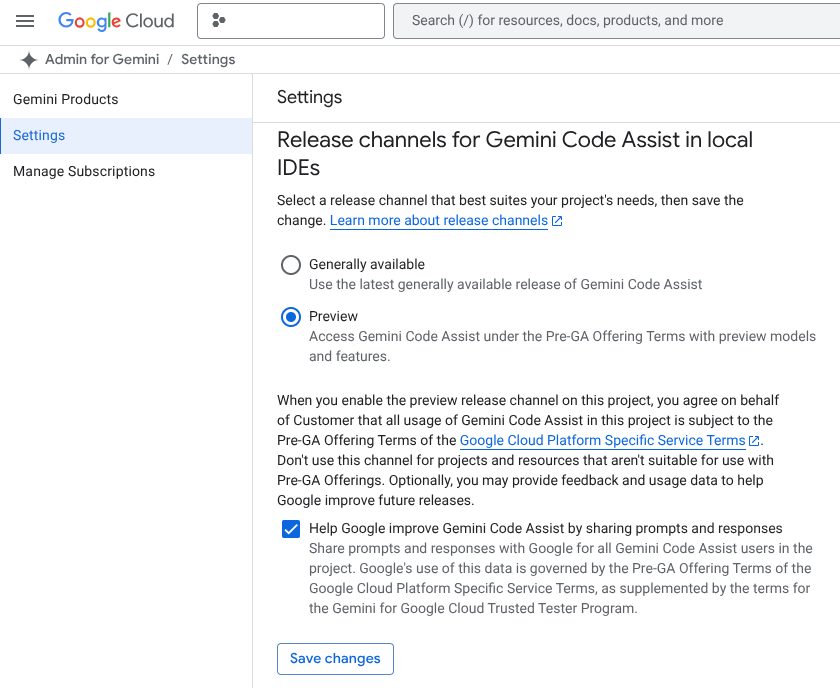Select the Generally available release channel
This screenshot has height=688, width=840.
[x=291, y=265]
